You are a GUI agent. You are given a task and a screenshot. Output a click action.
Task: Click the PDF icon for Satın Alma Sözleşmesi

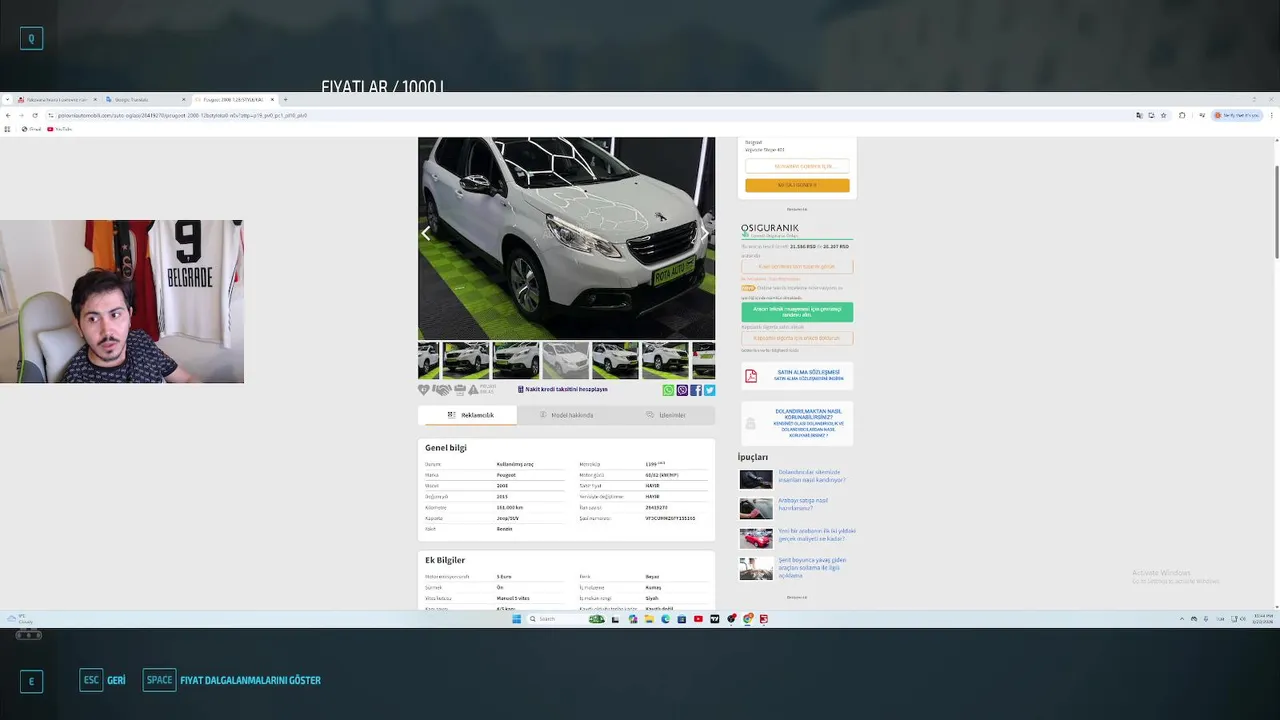pyautogui.click(x=751, y=376)
